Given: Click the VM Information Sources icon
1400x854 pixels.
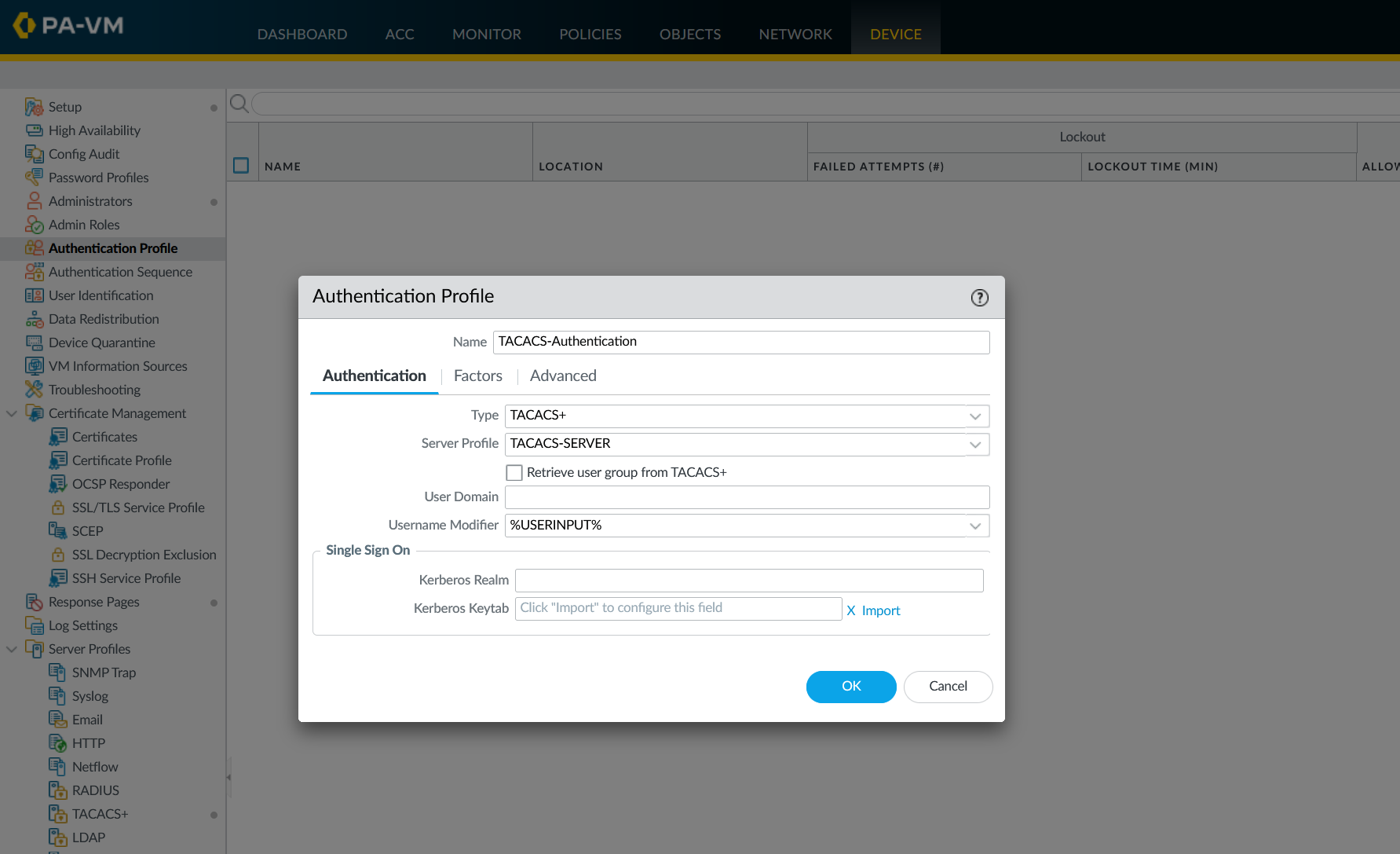Looking at the screenshot, I should pos(34,366).
